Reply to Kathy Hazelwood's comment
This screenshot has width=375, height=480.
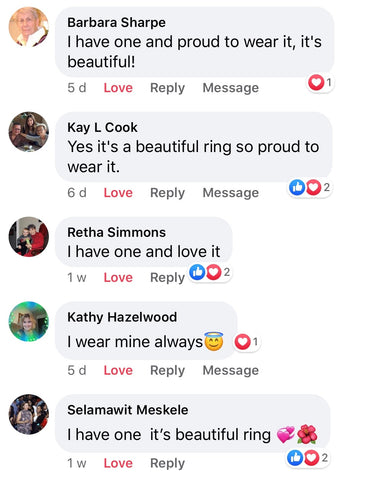pos(167,371)
